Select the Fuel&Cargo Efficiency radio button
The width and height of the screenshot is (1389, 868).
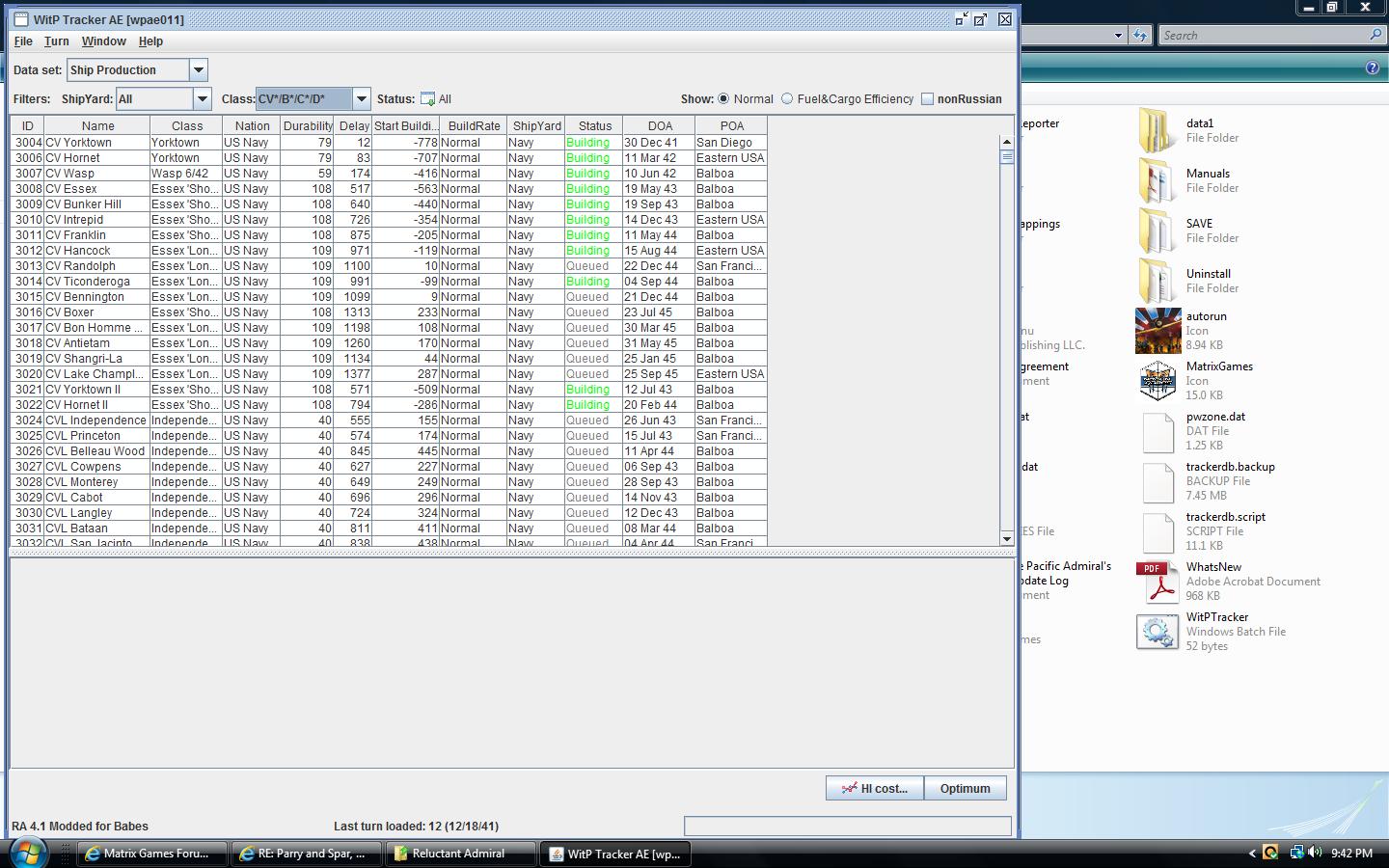click(x=787, y=98)
